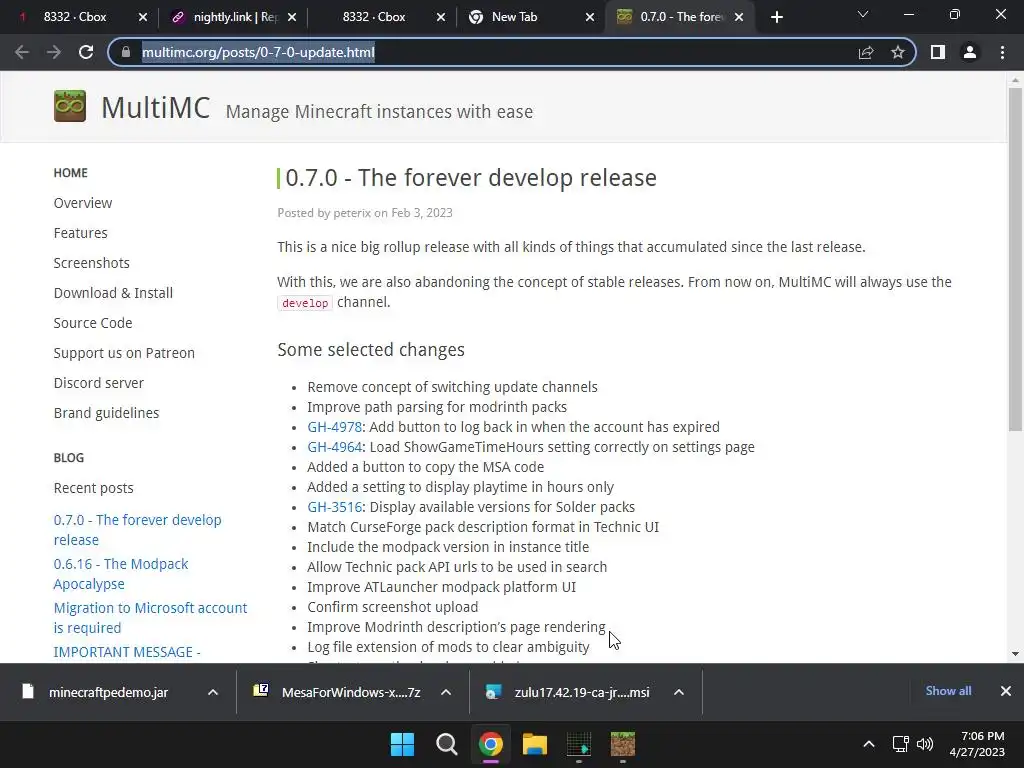
Task: Open Windows Start menu
Action: tap(402, 744)
